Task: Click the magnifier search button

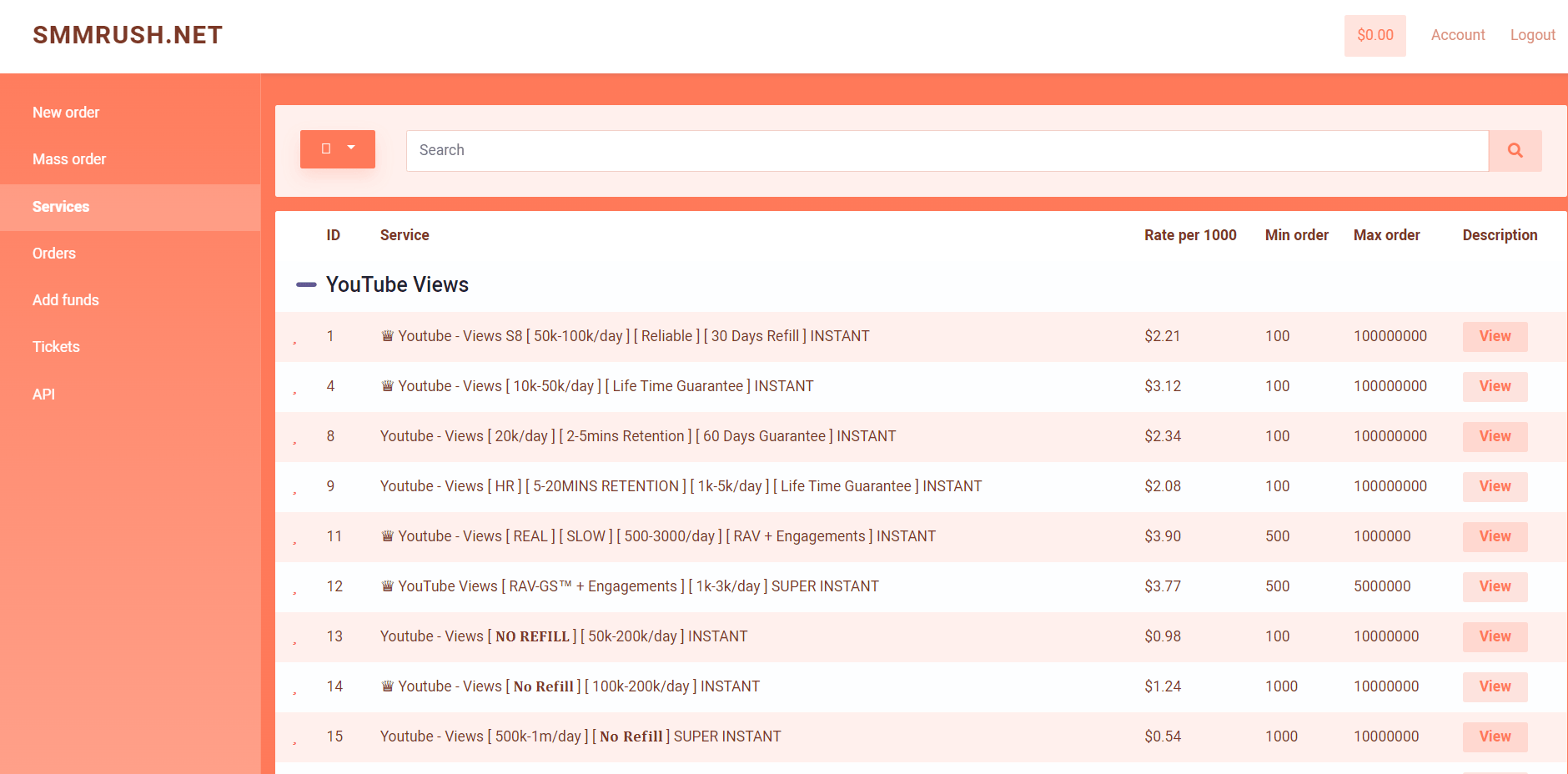Action: click(1515, 151)
